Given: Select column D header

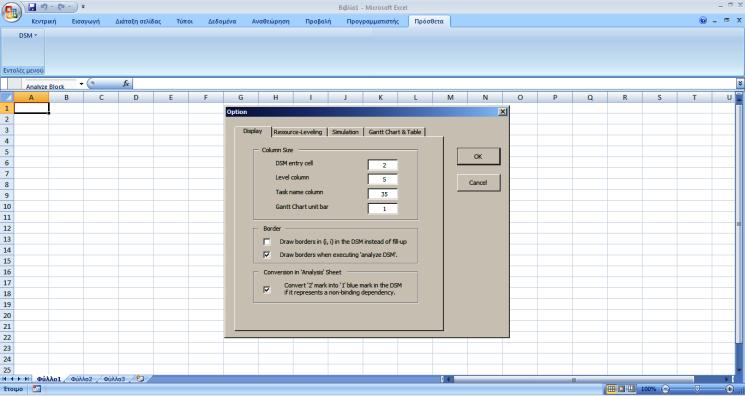Looking at the screenshot, I should tap(136, 97).
